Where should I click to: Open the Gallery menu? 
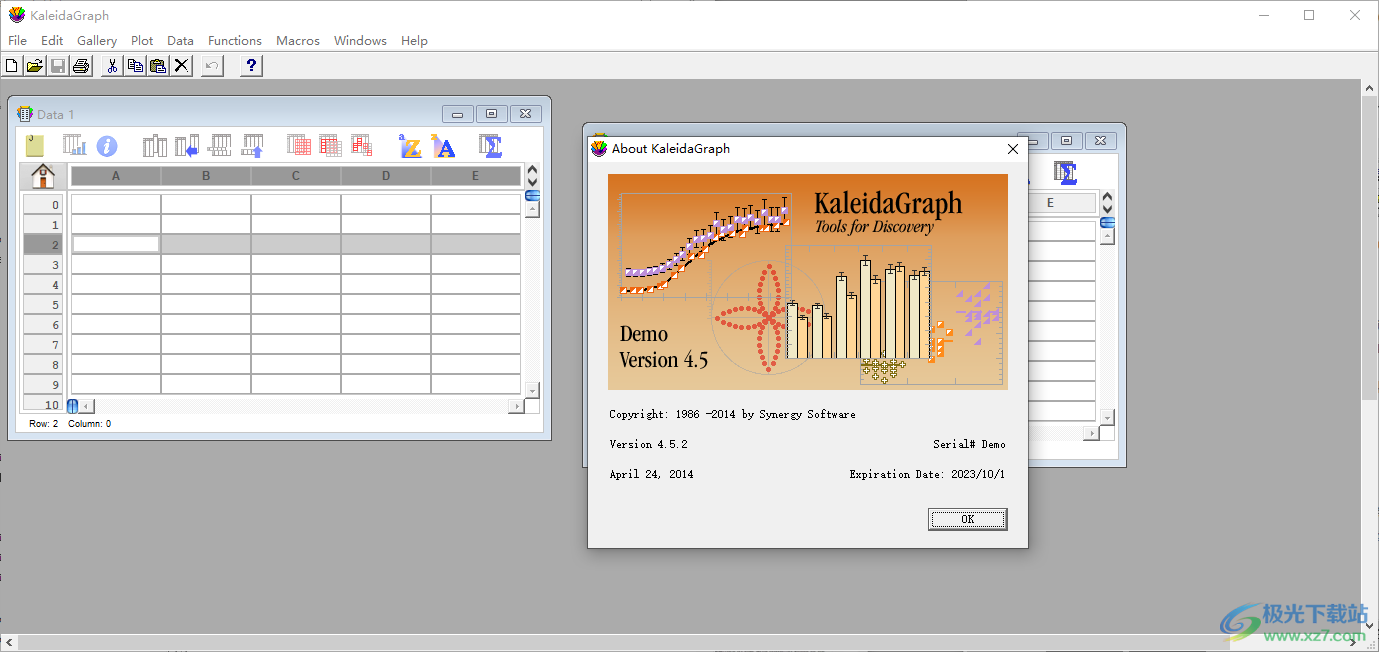pyautogui.click(x=97, y=41)
